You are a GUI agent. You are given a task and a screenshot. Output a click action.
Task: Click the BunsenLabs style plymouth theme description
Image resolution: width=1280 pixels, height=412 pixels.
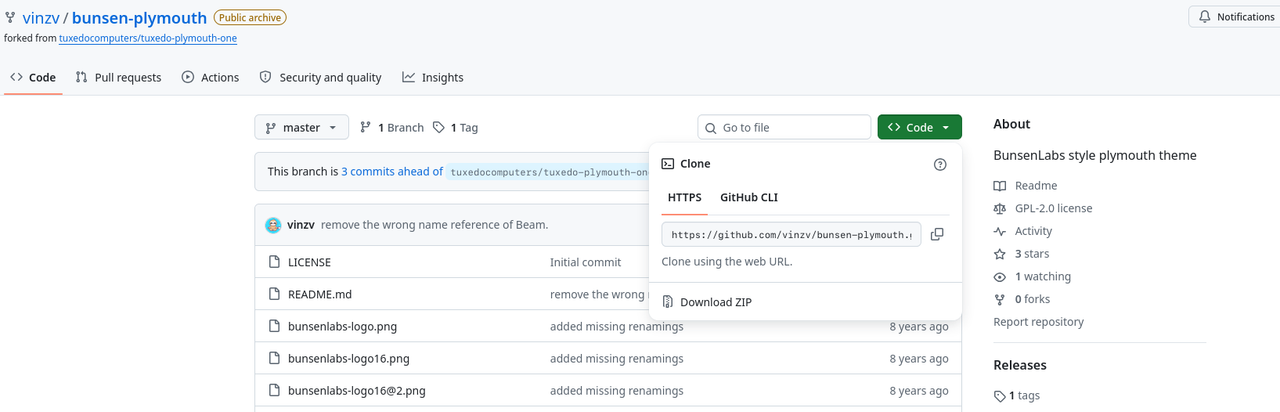click(1095, 155)
